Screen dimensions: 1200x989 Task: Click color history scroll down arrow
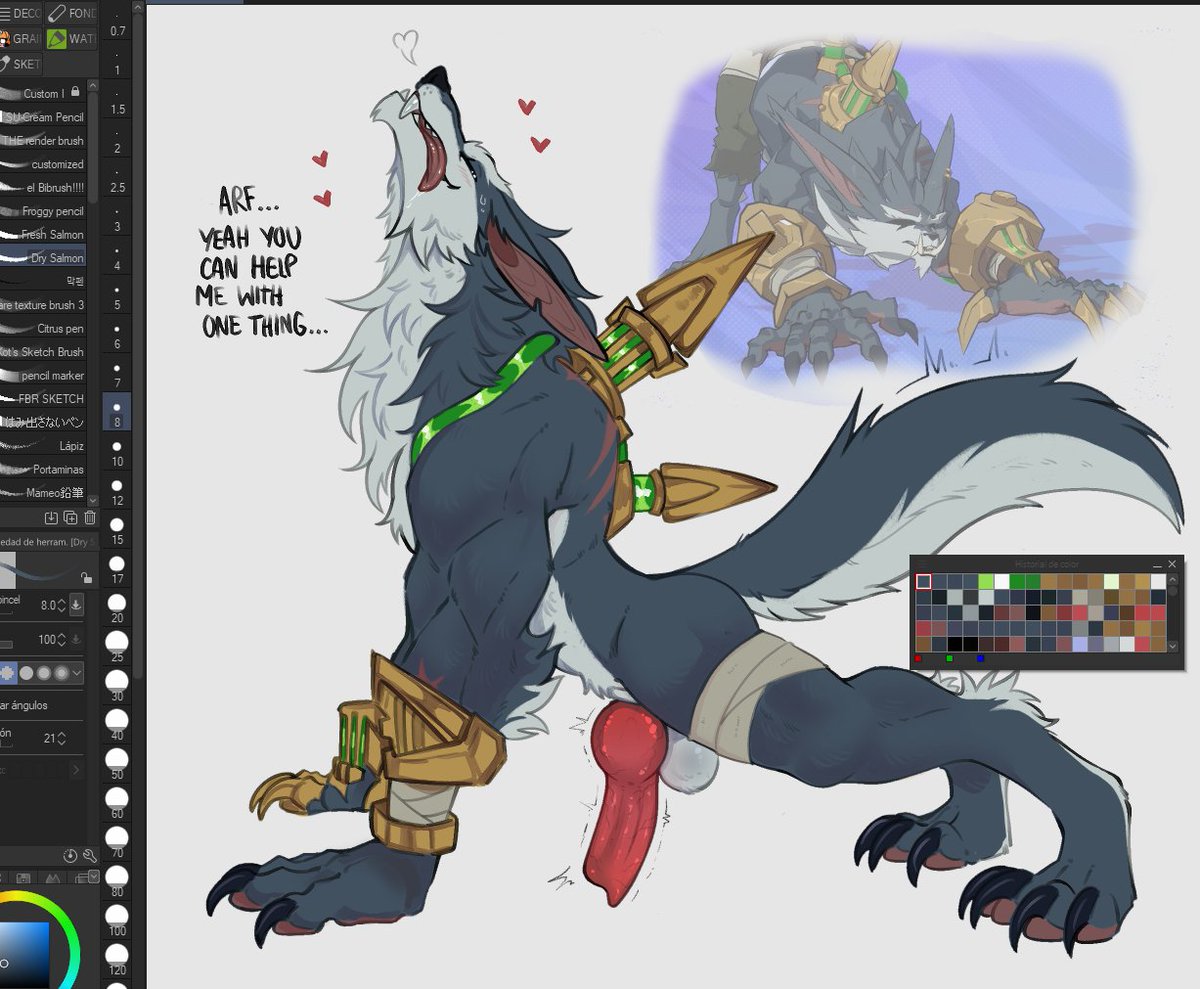pos(1173,647)
